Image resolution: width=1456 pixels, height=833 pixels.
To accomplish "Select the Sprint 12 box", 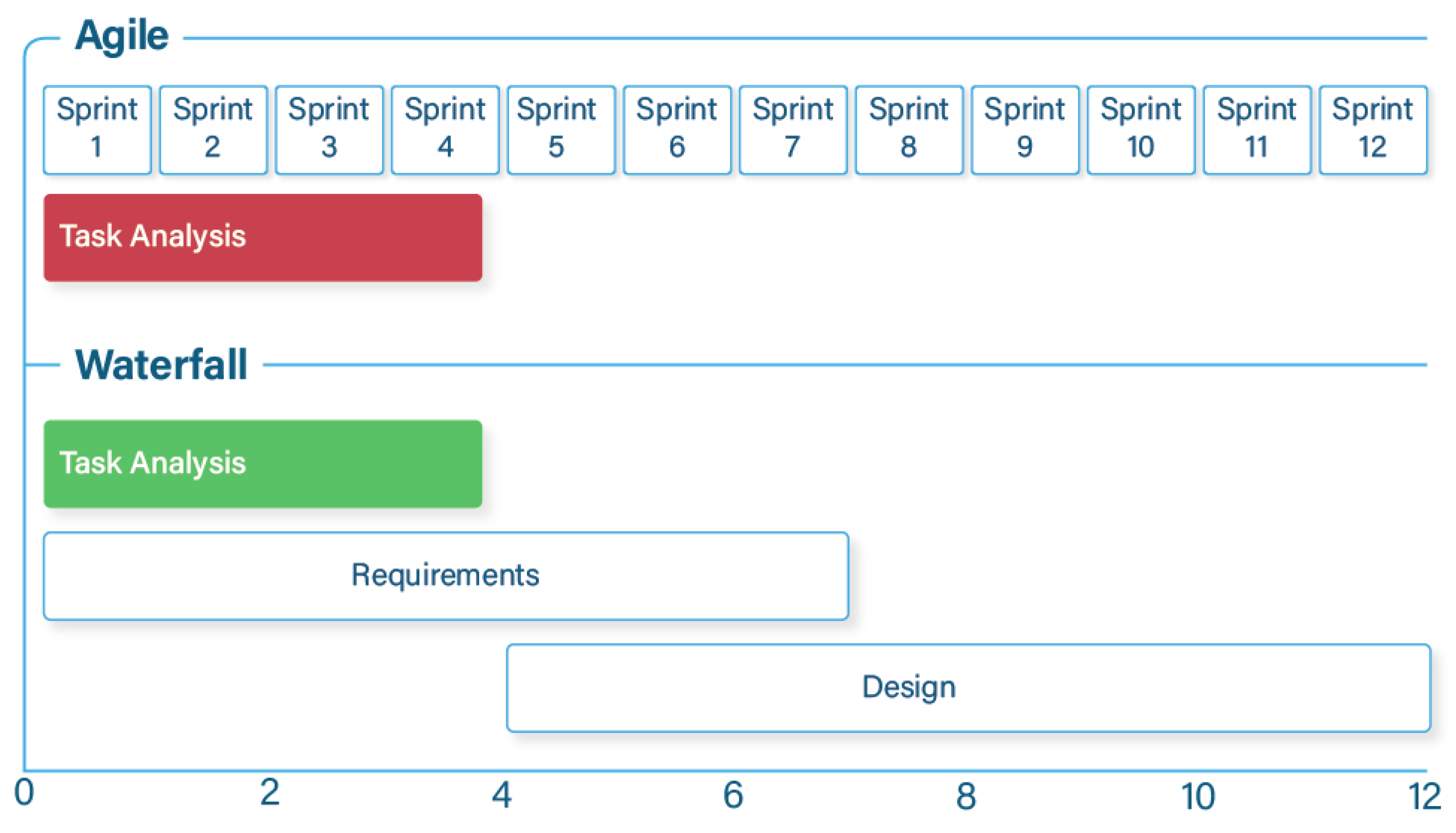I will click(x=1374, y=130).
